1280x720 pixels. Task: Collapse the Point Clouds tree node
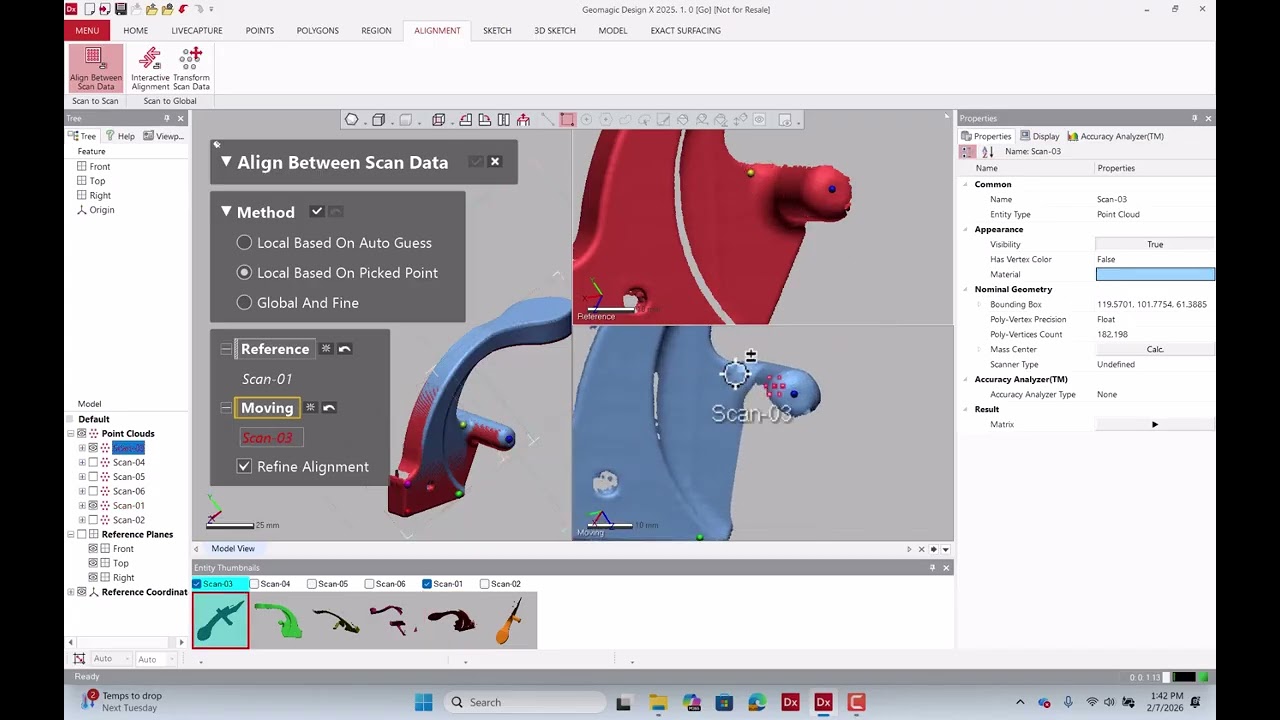[71, 434]
